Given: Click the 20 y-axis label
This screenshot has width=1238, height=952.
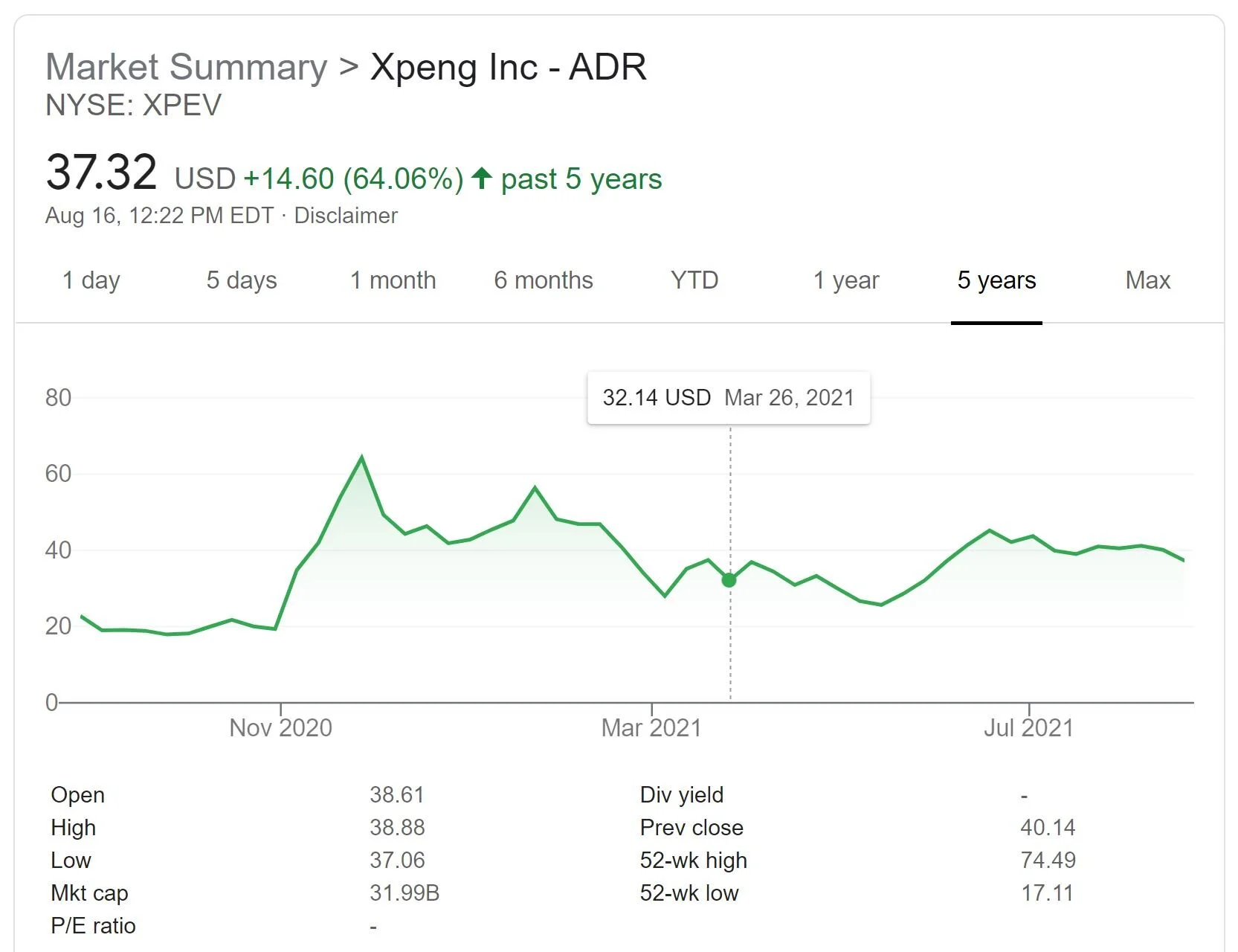Looking at the screenshot, I should pyautogui.click(x=58, y=626).
